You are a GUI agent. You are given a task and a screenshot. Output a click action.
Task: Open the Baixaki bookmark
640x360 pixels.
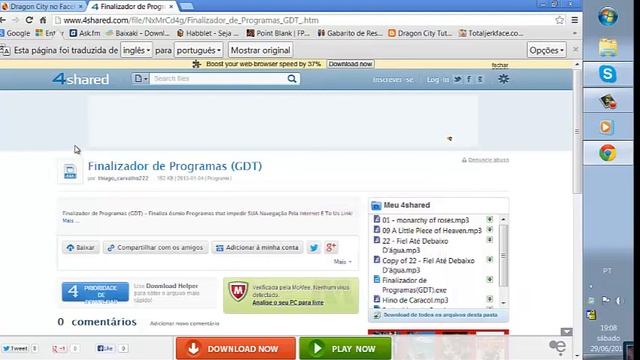tap(138, 33)
